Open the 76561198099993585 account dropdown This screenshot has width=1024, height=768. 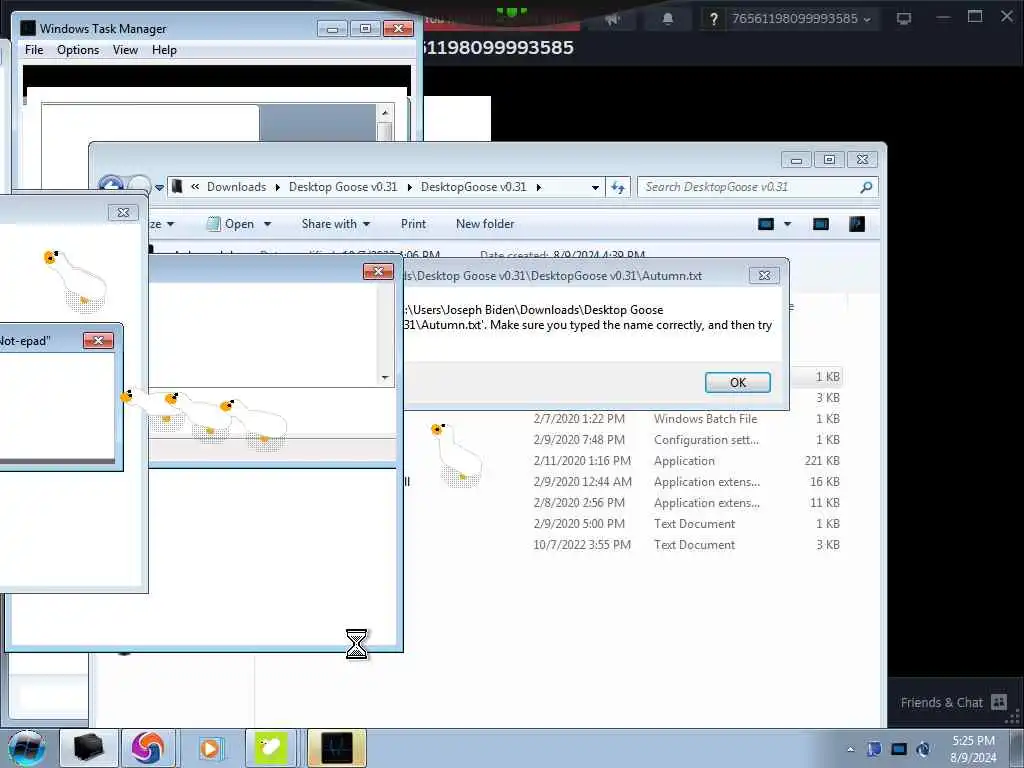click(801, 19)
